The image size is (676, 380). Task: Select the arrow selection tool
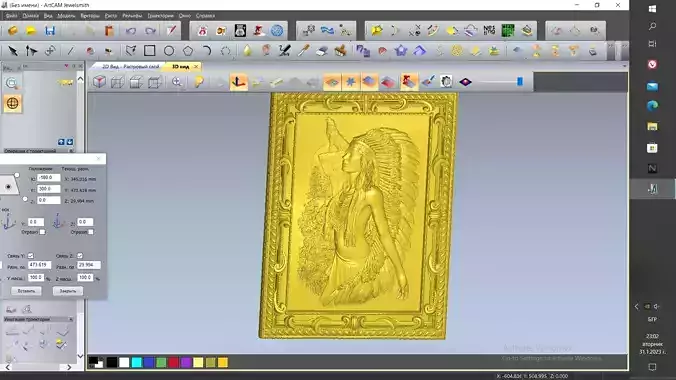(13, 51)
